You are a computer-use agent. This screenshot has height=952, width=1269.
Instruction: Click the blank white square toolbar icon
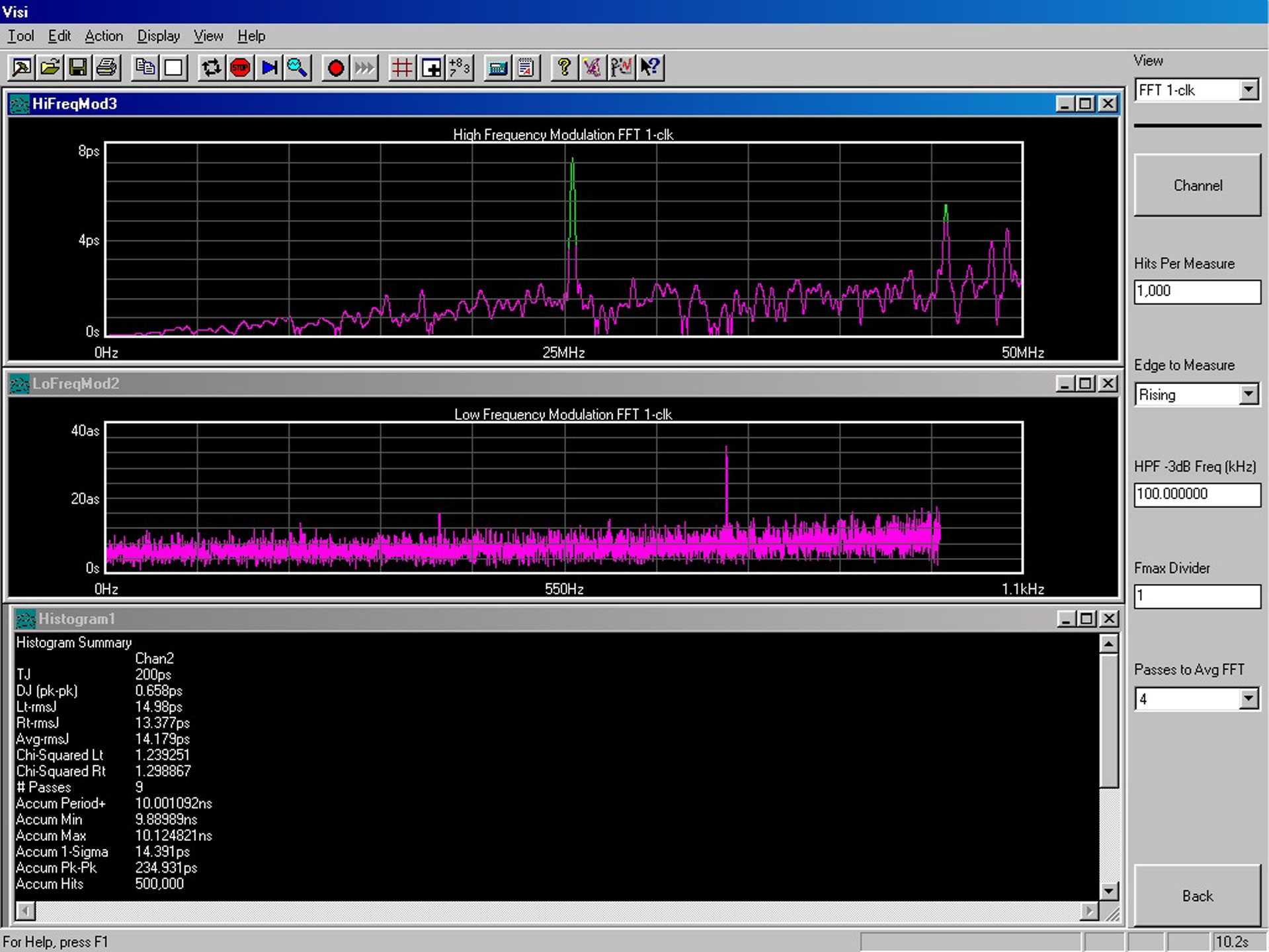click(x=174, y=67)
